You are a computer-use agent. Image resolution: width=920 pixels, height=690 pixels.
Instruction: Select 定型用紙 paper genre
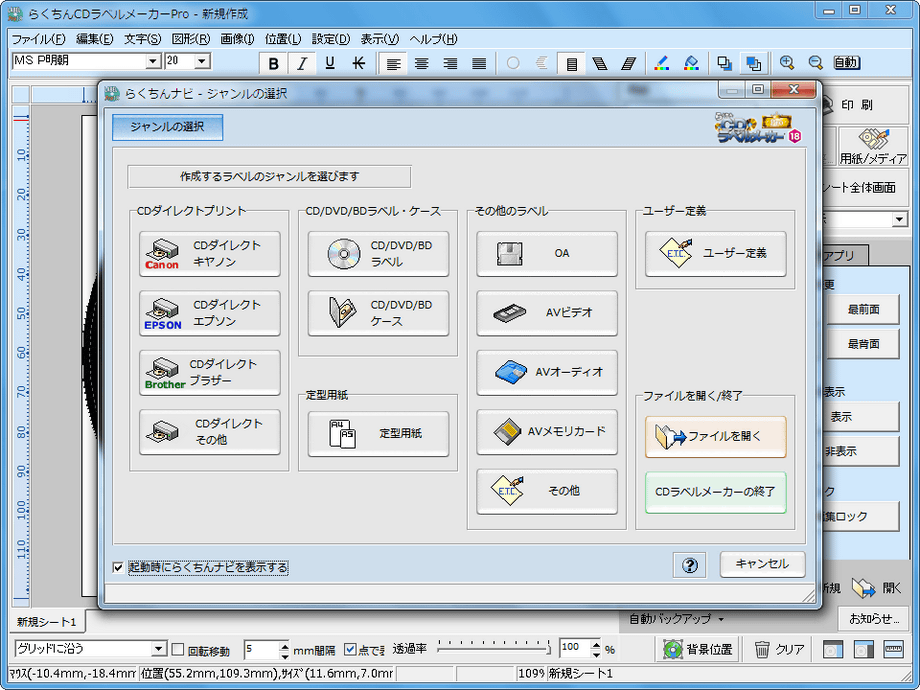click(378, 434)
